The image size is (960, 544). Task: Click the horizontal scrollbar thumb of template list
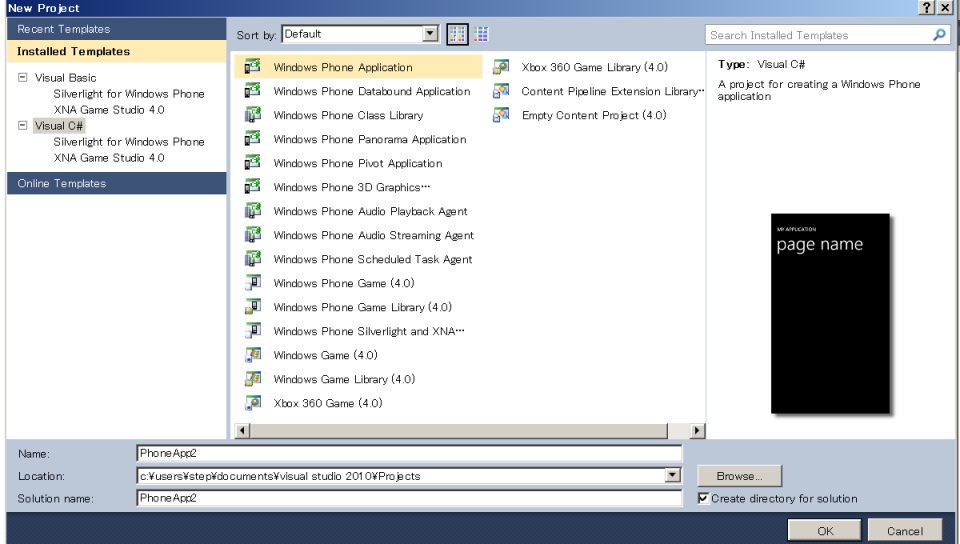pos(459,430)
